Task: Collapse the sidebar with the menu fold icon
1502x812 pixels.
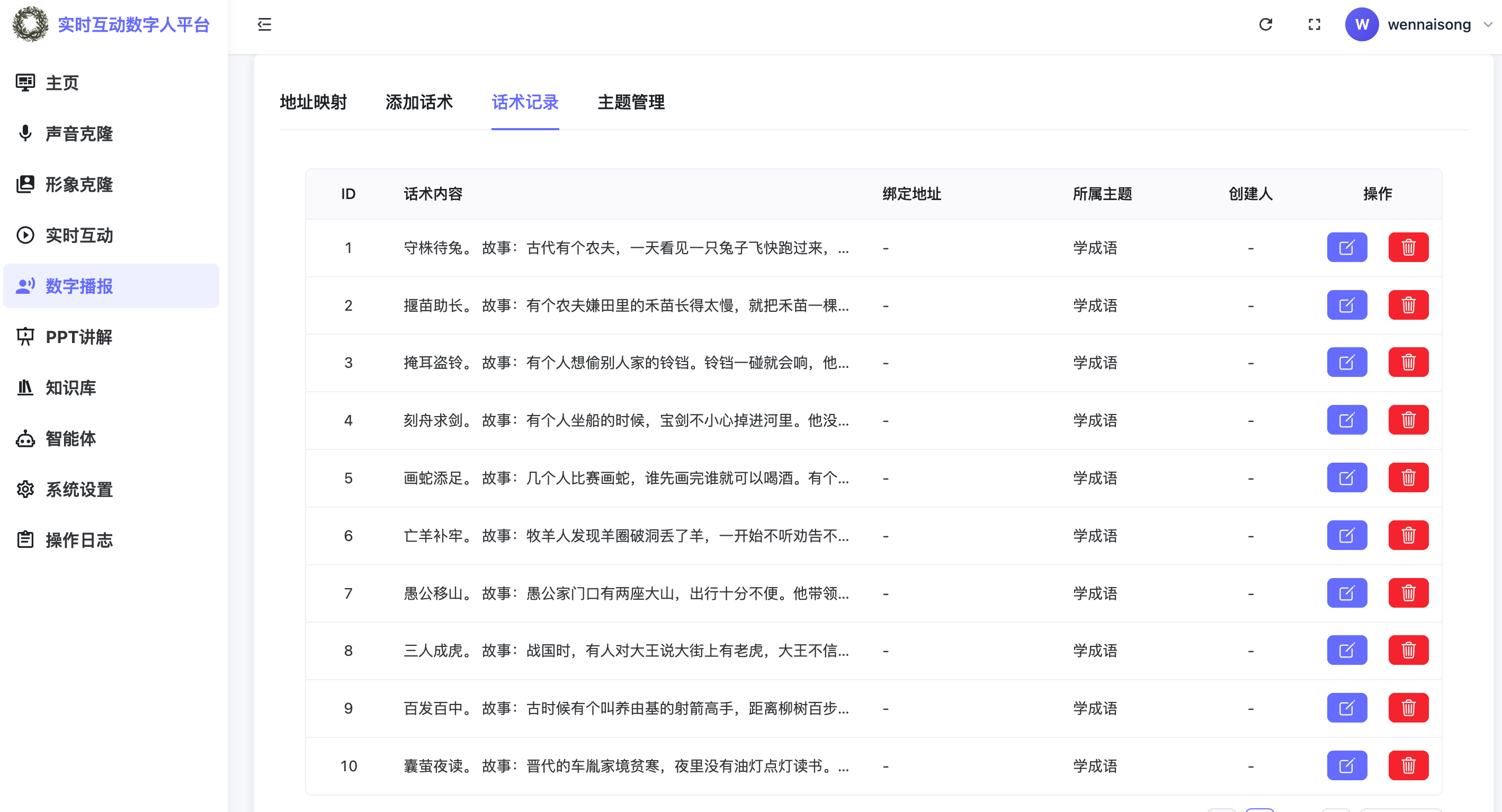Action: [264, 24]
